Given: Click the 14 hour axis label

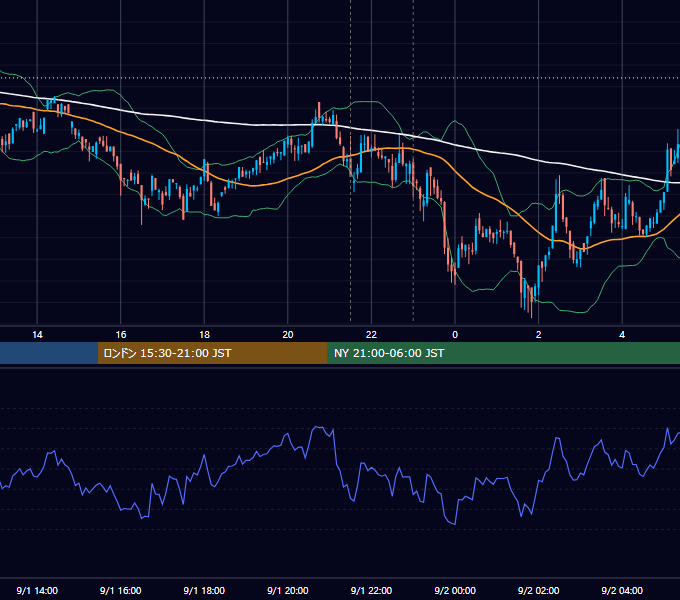Looking at the screenshot, I should coord(37,335).
